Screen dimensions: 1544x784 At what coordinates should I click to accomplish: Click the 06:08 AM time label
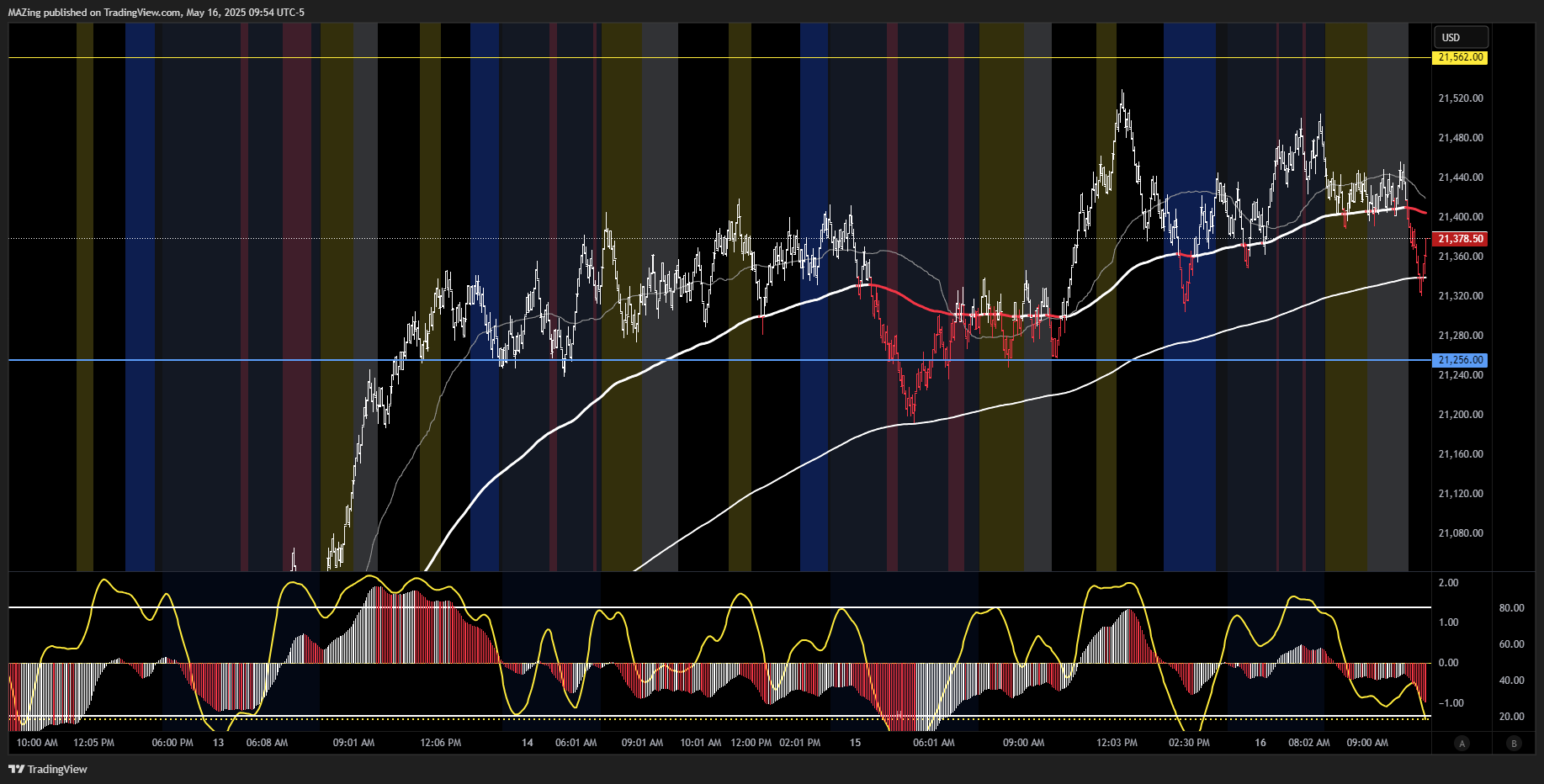267,743
